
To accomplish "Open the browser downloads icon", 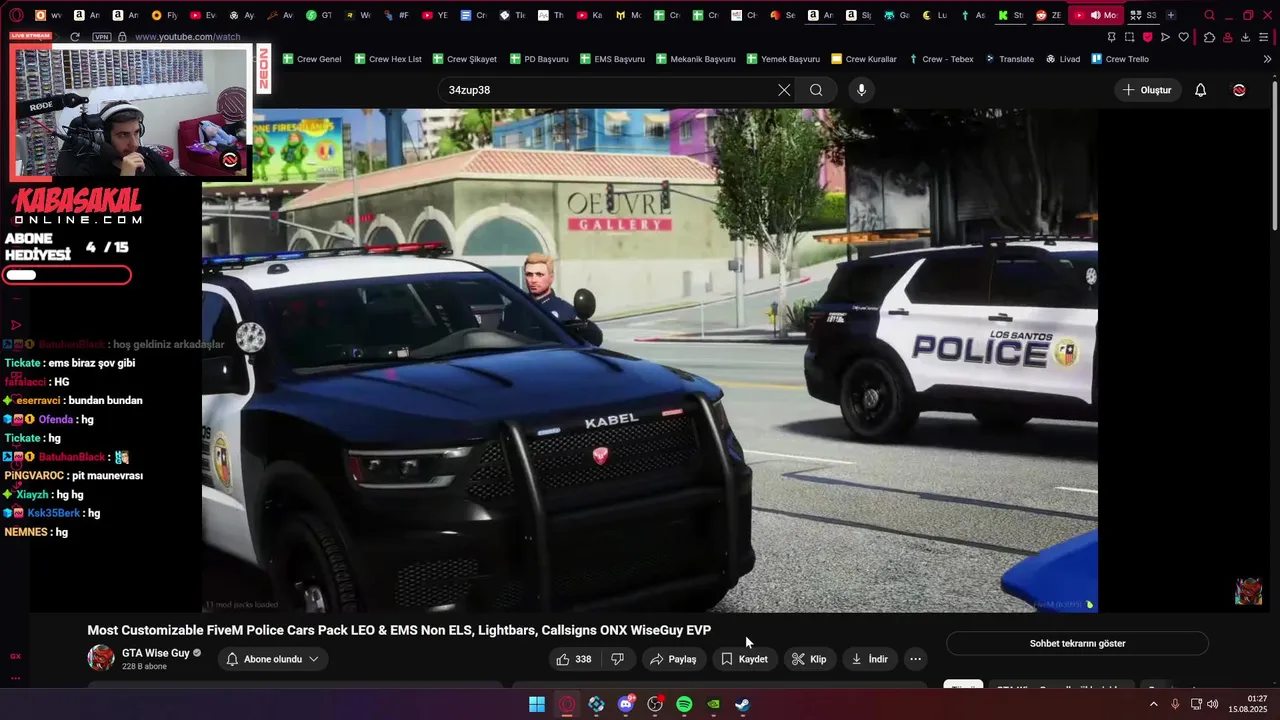I will click(1245, 37).
